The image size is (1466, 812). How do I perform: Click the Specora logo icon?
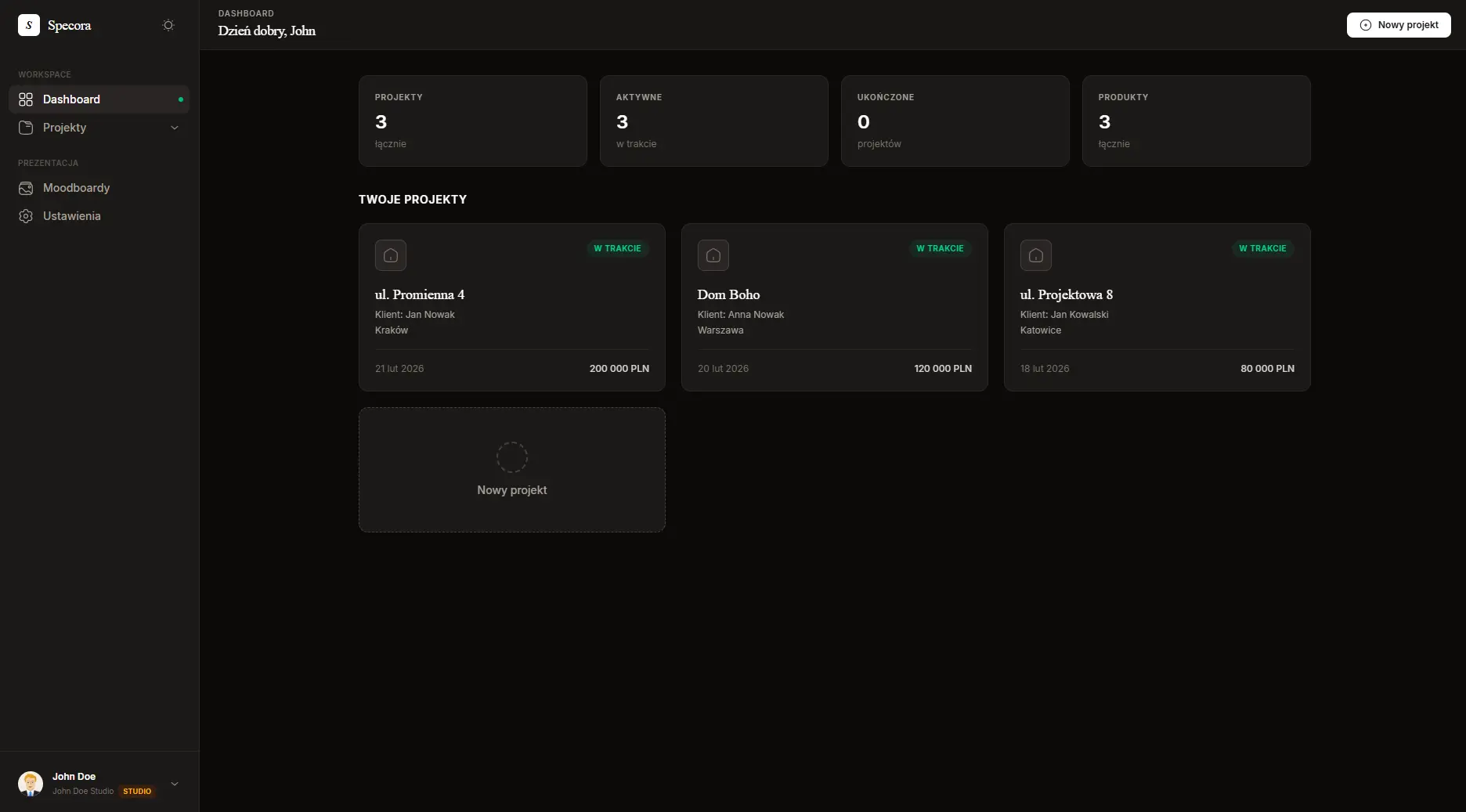click(28, 25)
